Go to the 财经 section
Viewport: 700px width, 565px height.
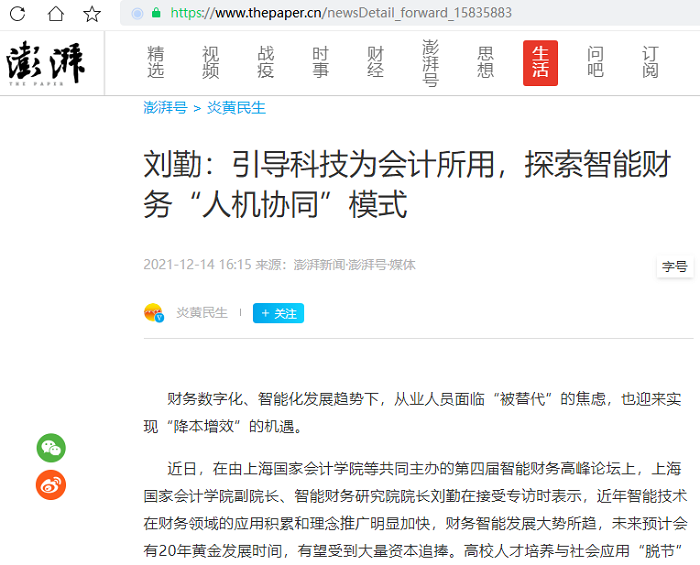(375, 63)
